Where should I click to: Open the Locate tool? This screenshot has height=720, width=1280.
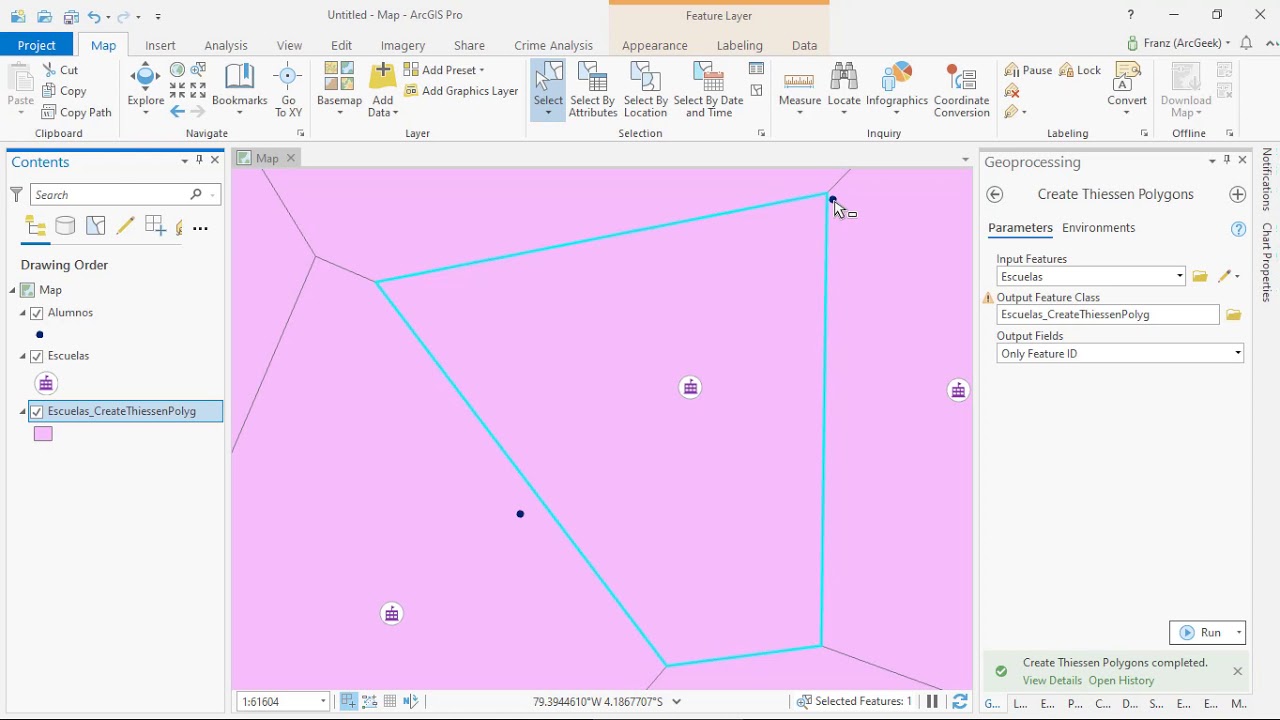[x=844, y=89]
